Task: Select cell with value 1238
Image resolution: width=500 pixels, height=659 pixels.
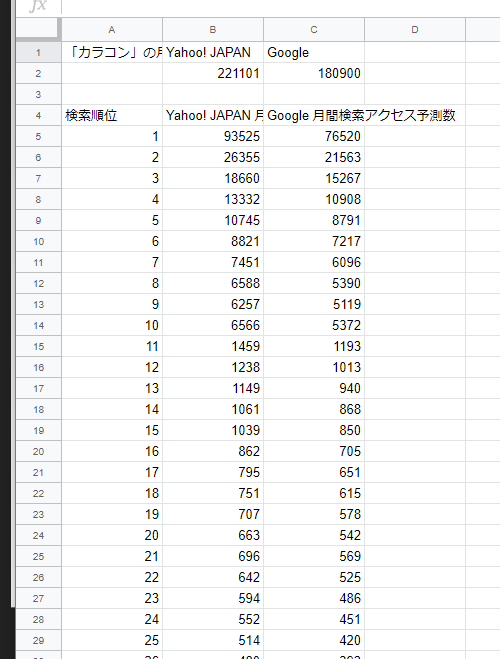Action: (213, 367)
